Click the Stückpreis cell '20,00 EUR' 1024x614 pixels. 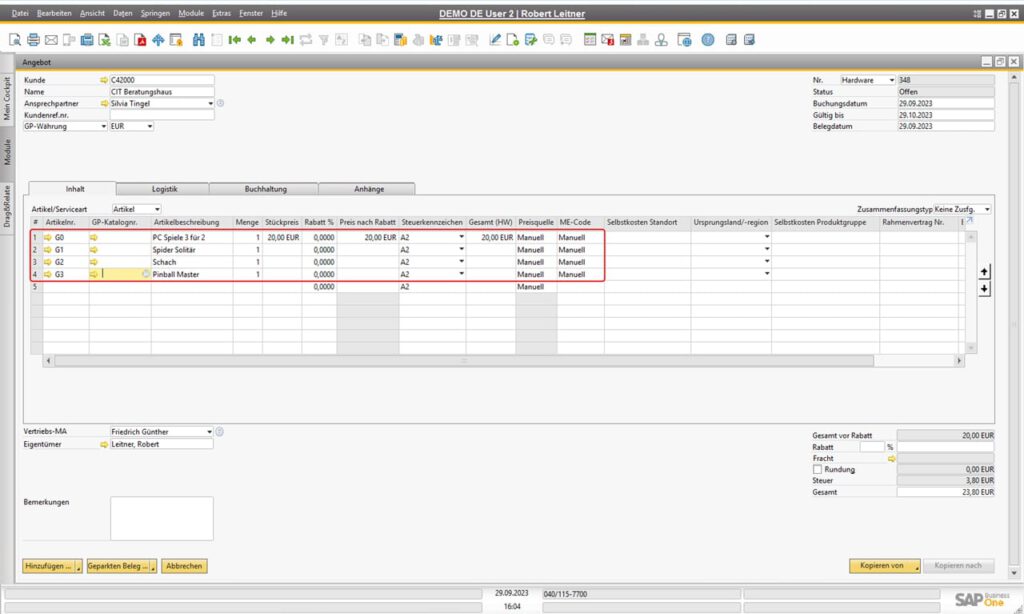coord(282,238)
